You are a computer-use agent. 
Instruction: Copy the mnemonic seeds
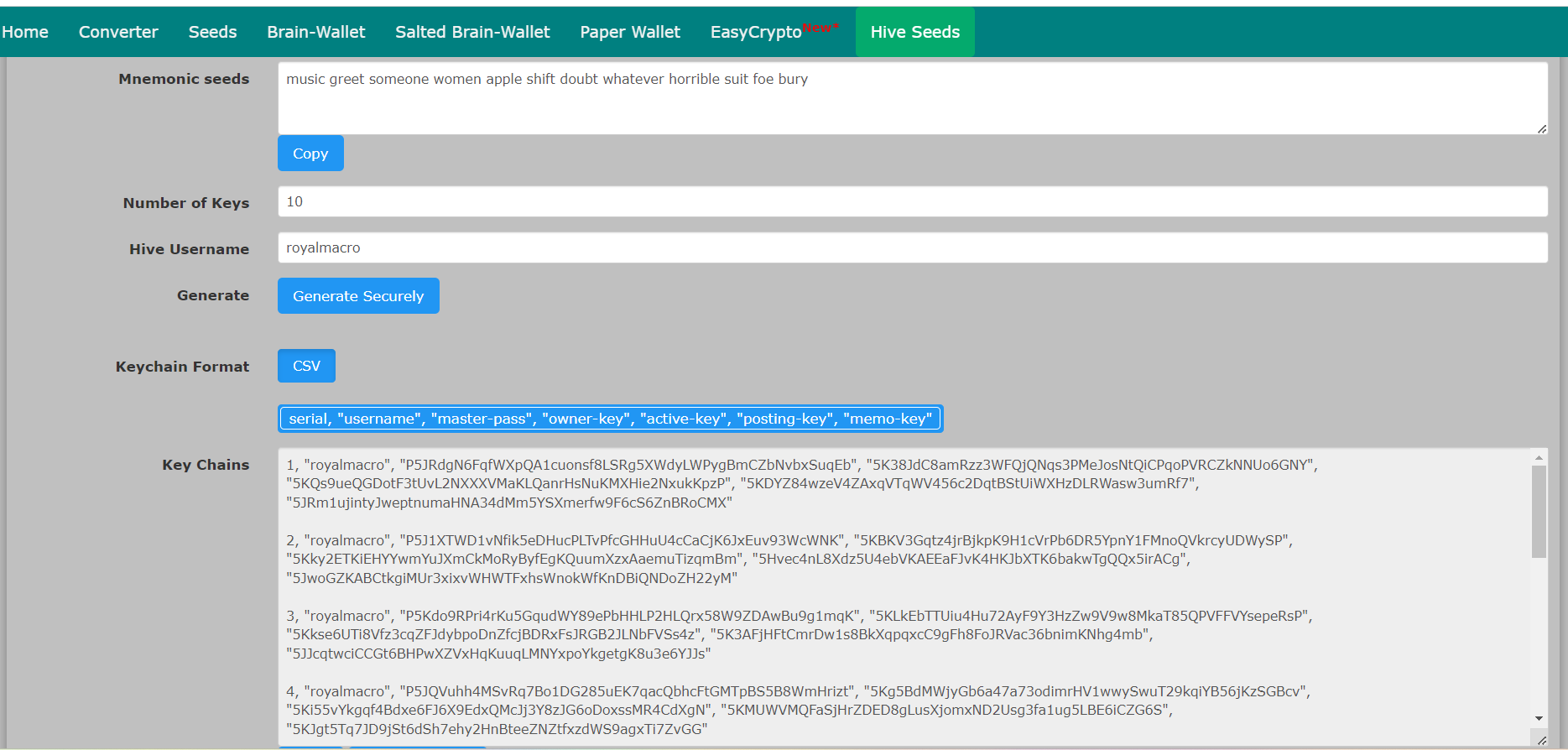click(x=310, y=154)
